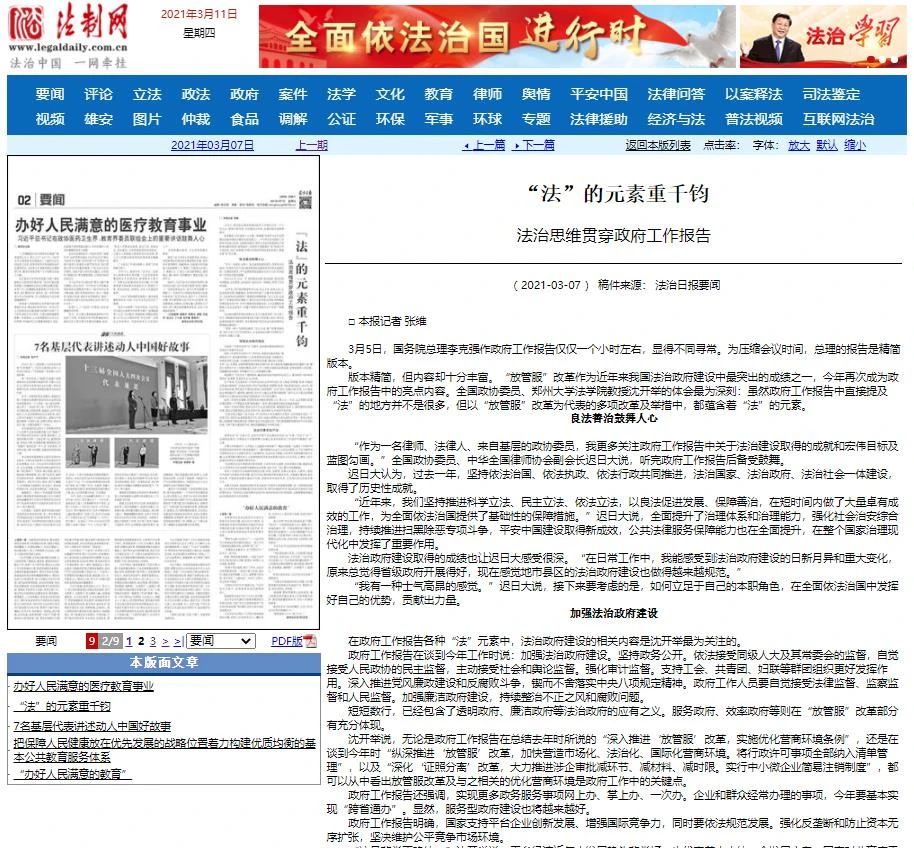Go to page 3 in pagination

click(x=153, y=642)
